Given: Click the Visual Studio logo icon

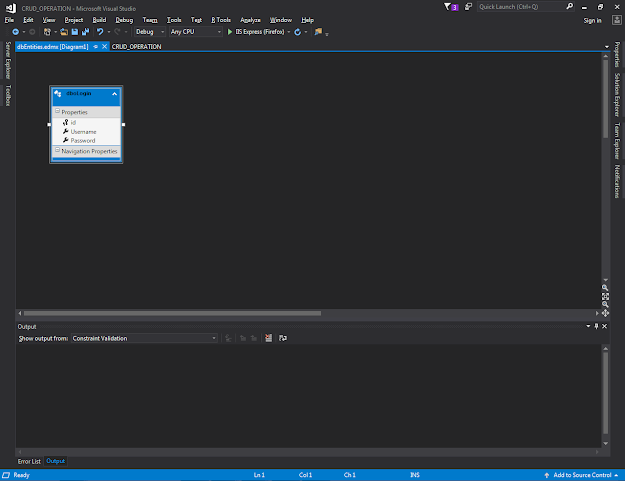Looking at the screenshot, I should click(x=11, y=8).
